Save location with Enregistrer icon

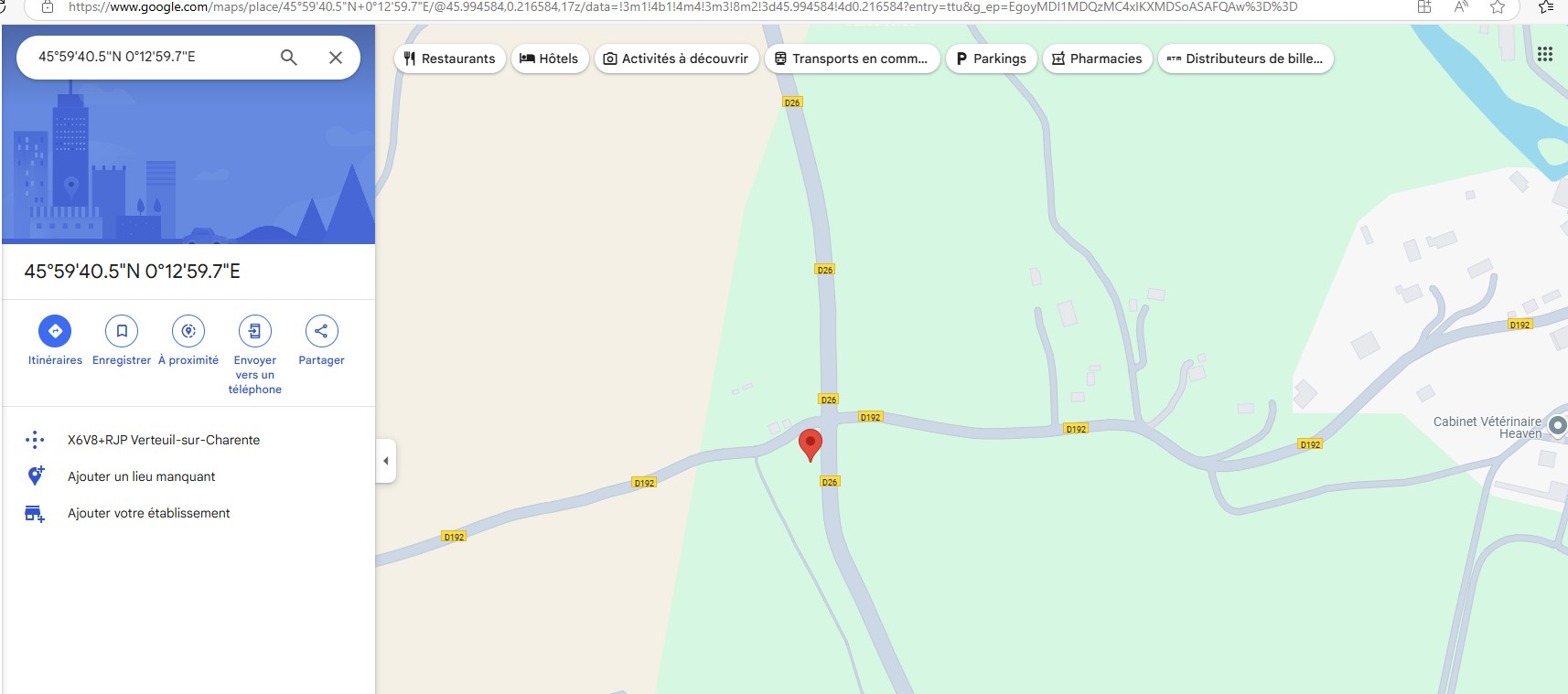click(122, 331)
